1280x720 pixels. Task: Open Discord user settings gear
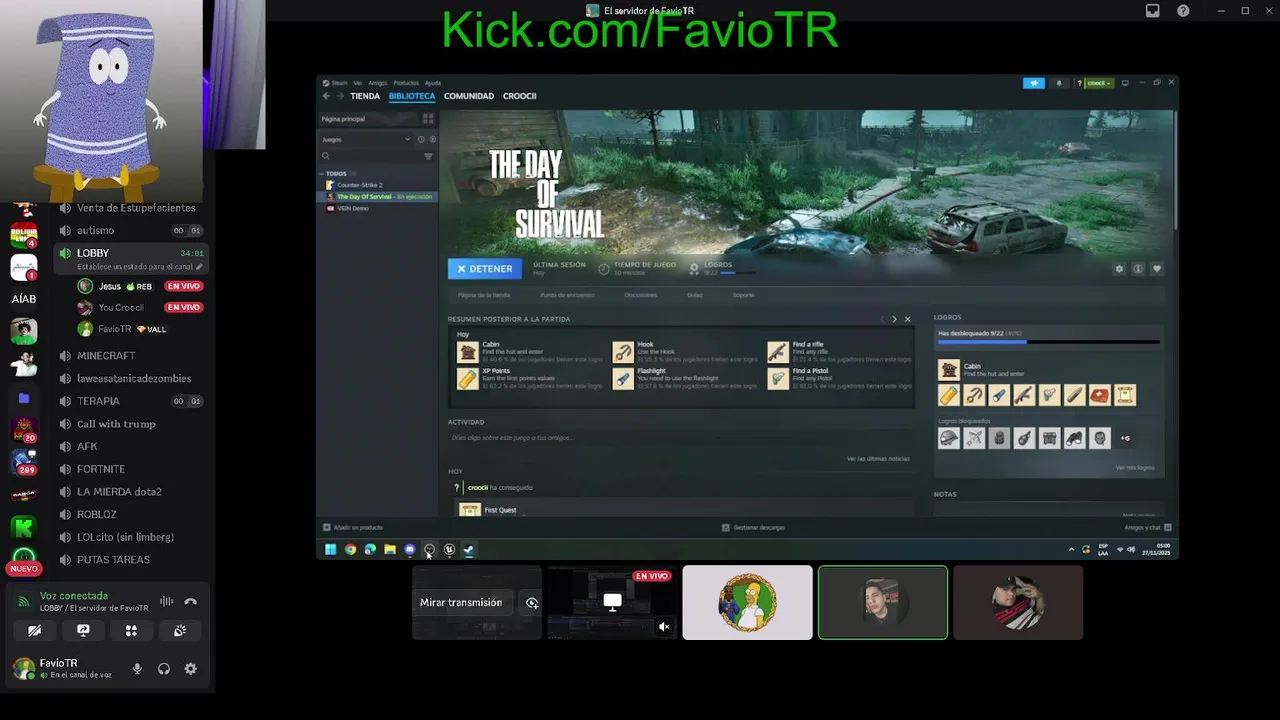pos(190,669)
